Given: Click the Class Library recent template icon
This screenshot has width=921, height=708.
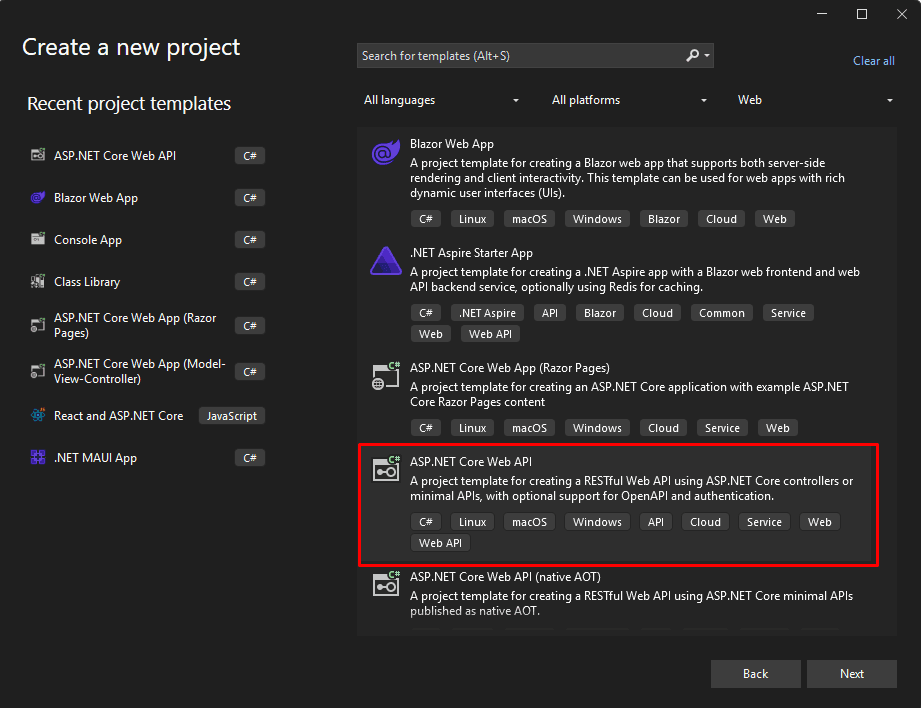Looking at the screenshot, I should (x=38, y=281).
